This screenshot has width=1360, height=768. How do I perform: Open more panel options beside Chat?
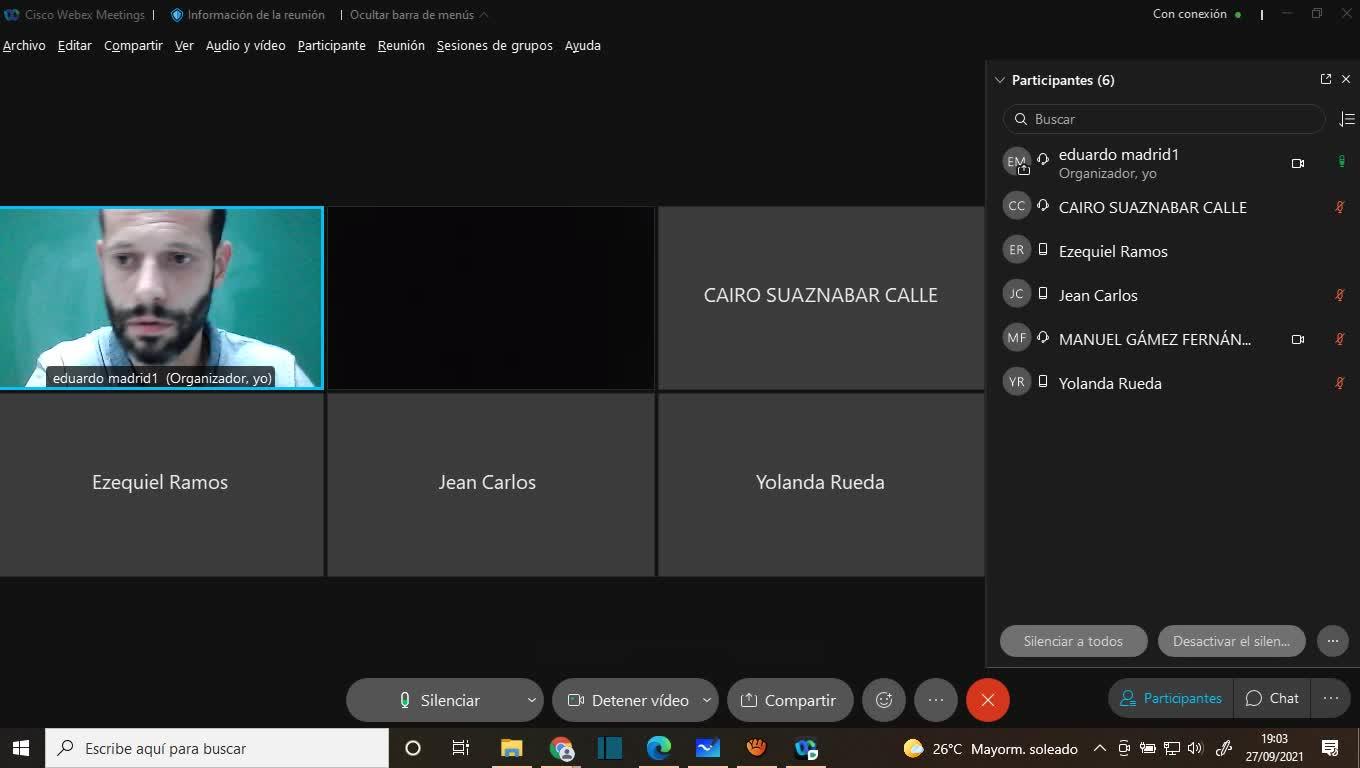pos(1331,698)
